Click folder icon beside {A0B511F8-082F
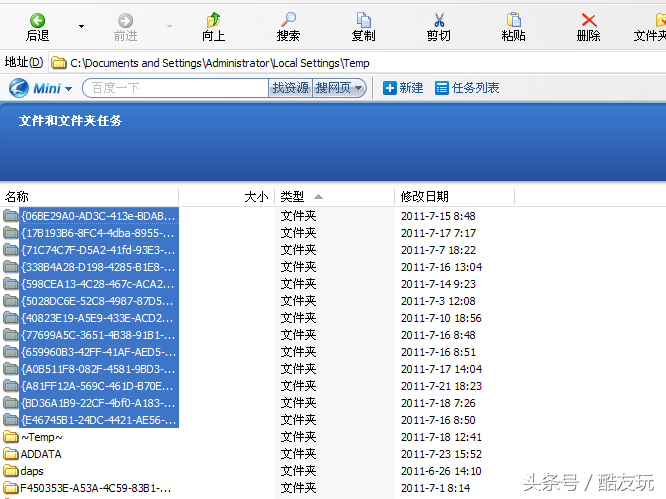 tap(11, 369)
